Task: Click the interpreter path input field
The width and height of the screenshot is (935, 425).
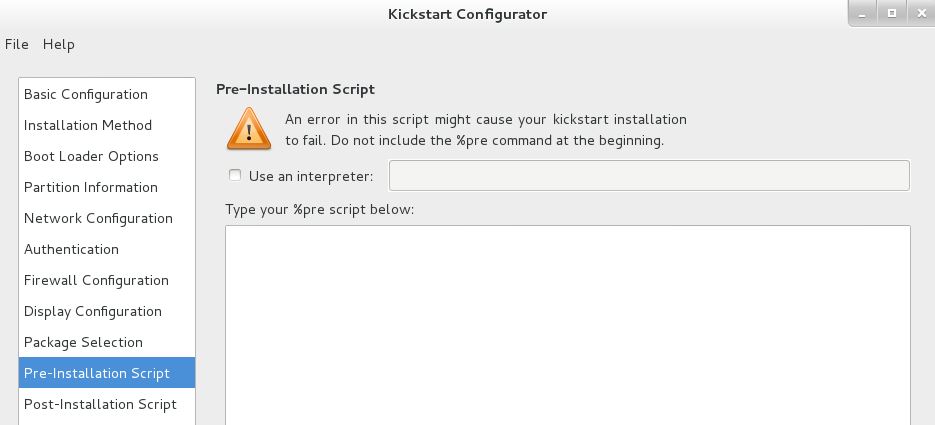Action: pos(649,175)
